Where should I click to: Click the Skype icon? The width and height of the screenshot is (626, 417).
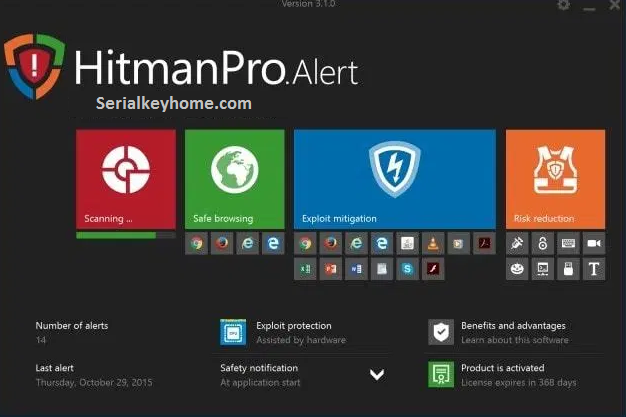(x=408, y=269)
